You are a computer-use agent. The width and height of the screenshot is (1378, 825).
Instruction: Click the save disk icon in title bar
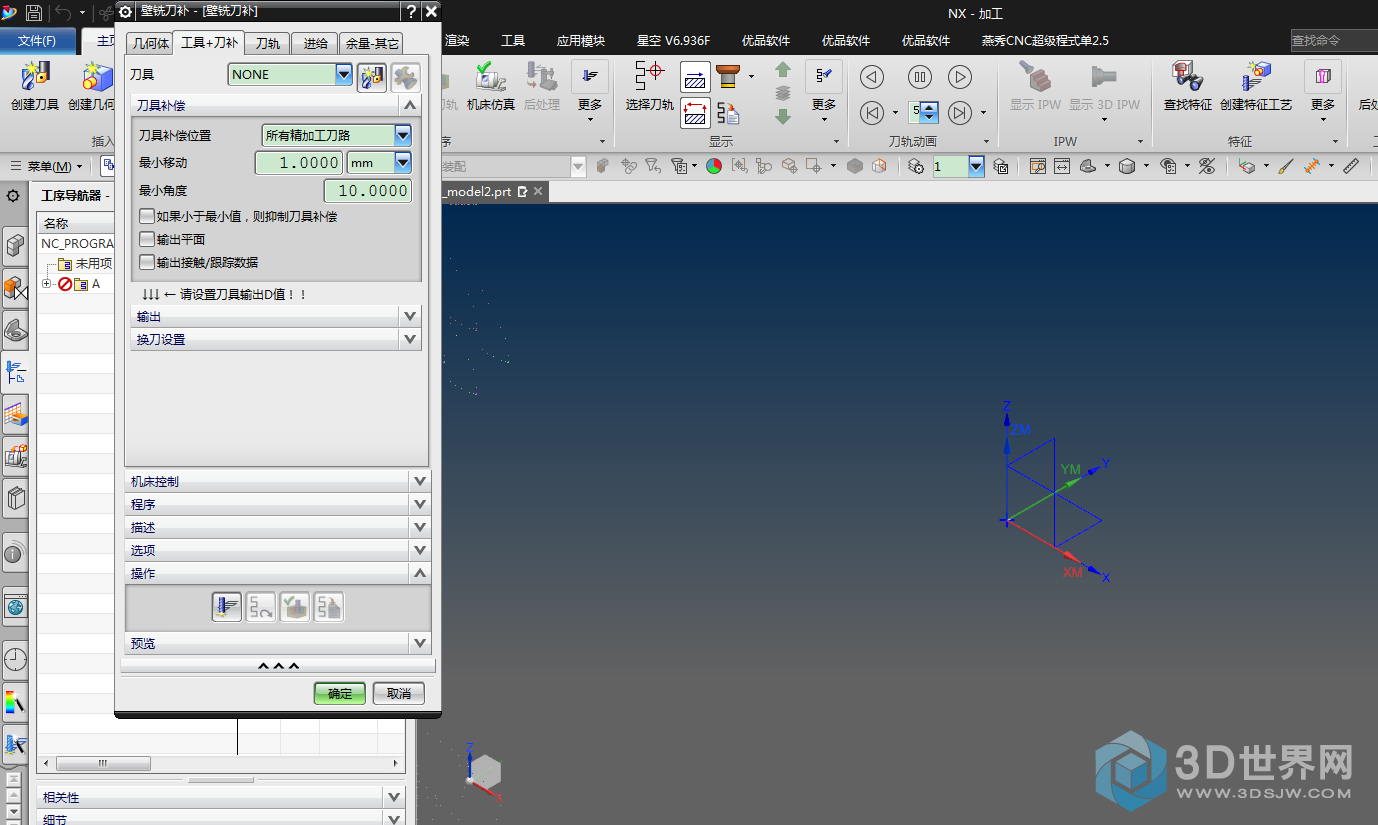(x=34, y=13)
